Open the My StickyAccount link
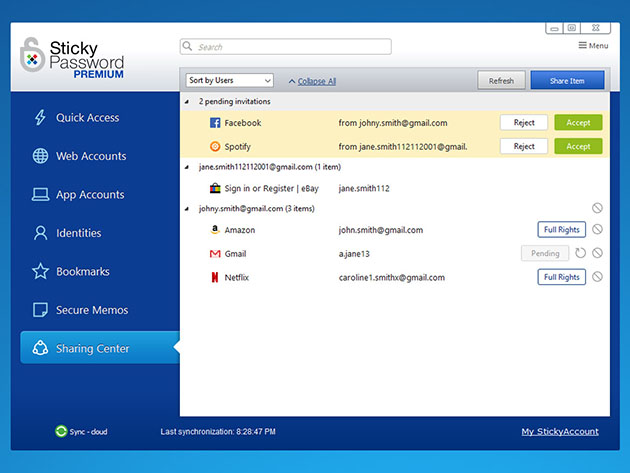The height and width of the screenshot is (473, 630). 560,432
